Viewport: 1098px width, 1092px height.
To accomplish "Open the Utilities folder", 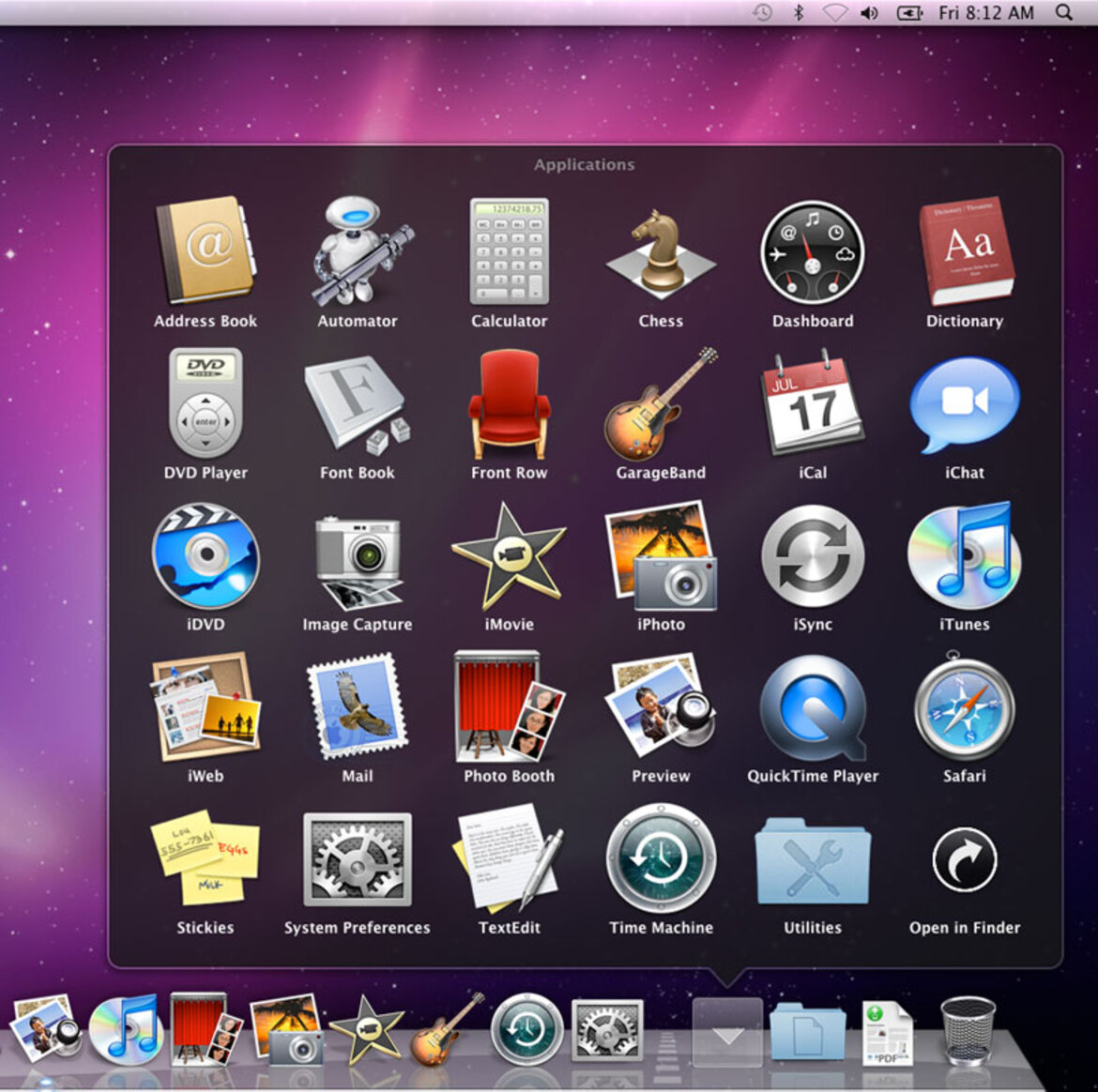I will coord(813,861).
